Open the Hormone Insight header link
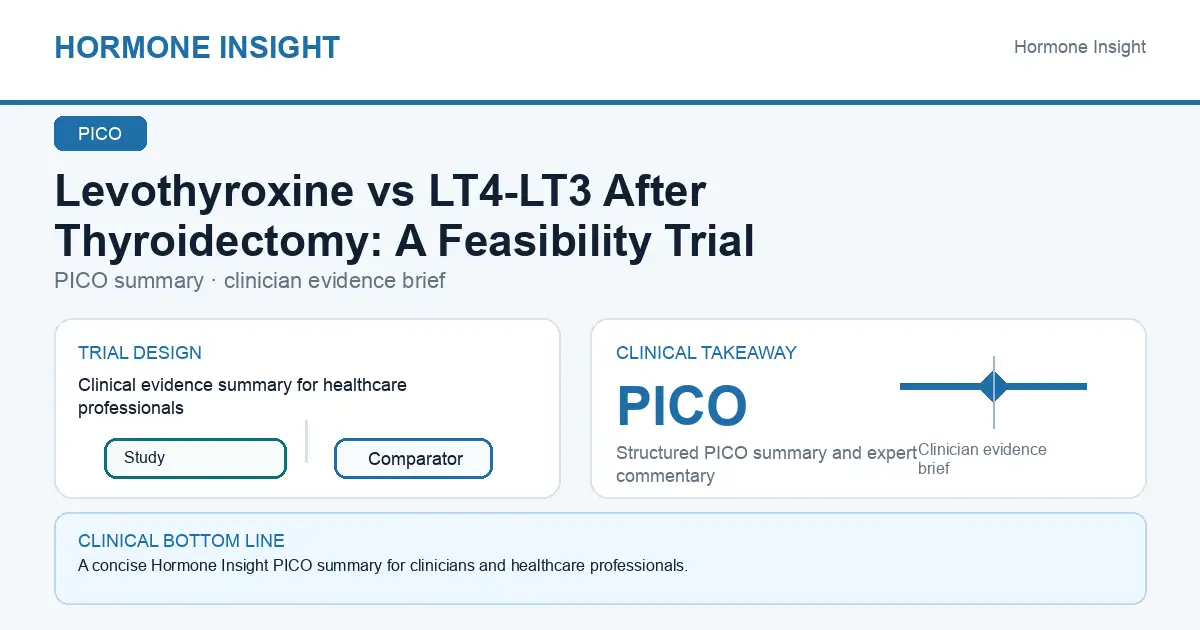 (1080, 47)
